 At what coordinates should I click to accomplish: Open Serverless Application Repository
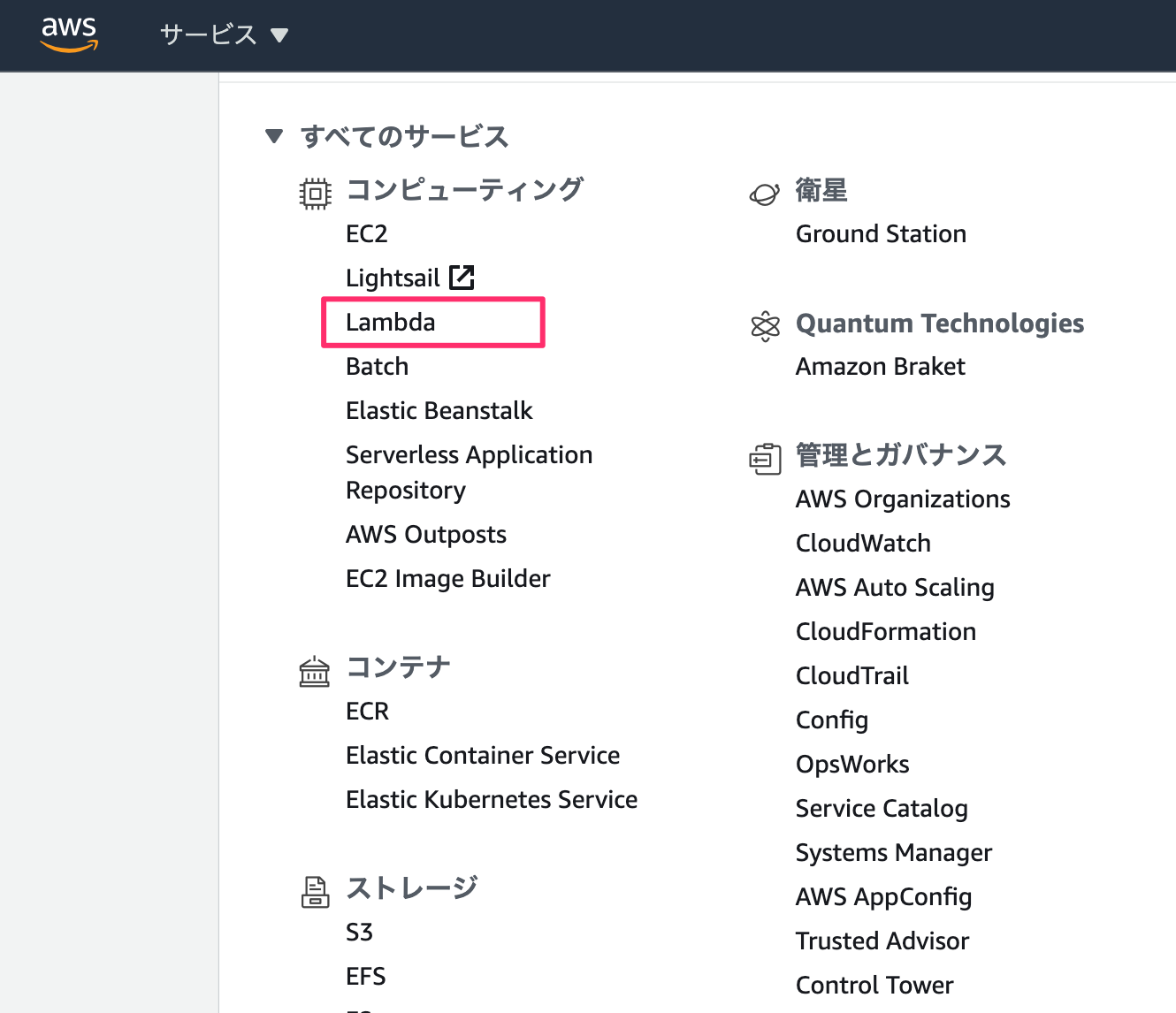tap(470, 473)
